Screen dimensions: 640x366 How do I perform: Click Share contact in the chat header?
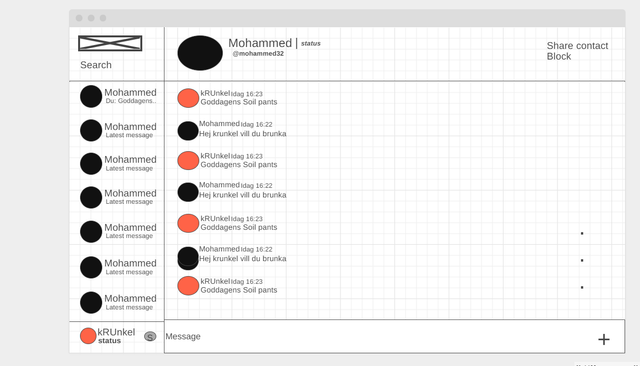coord(577,46)
